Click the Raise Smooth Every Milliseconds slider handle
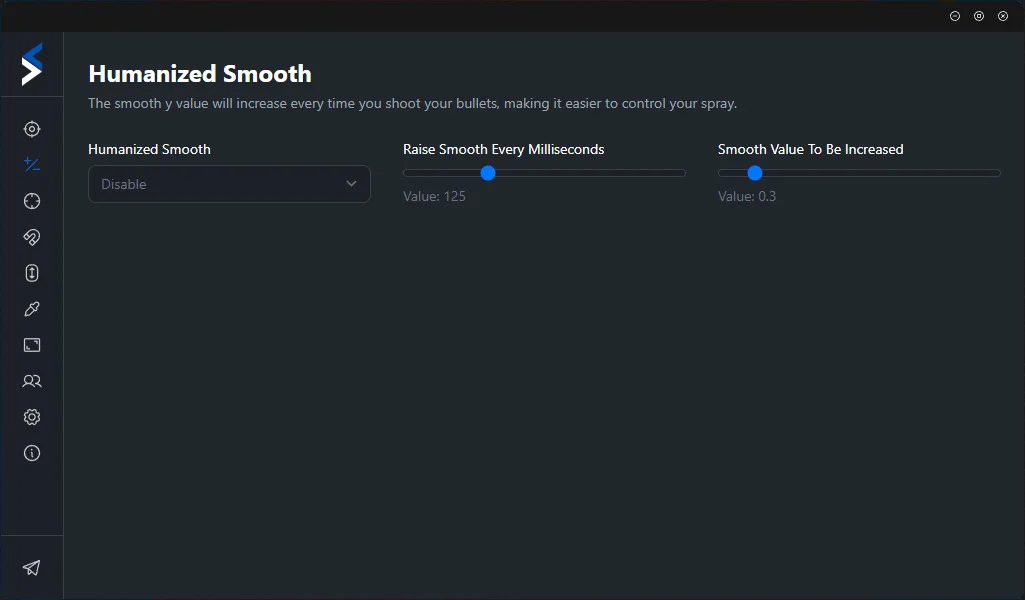Screen dimensions: 1025x600 pos(488,173)
